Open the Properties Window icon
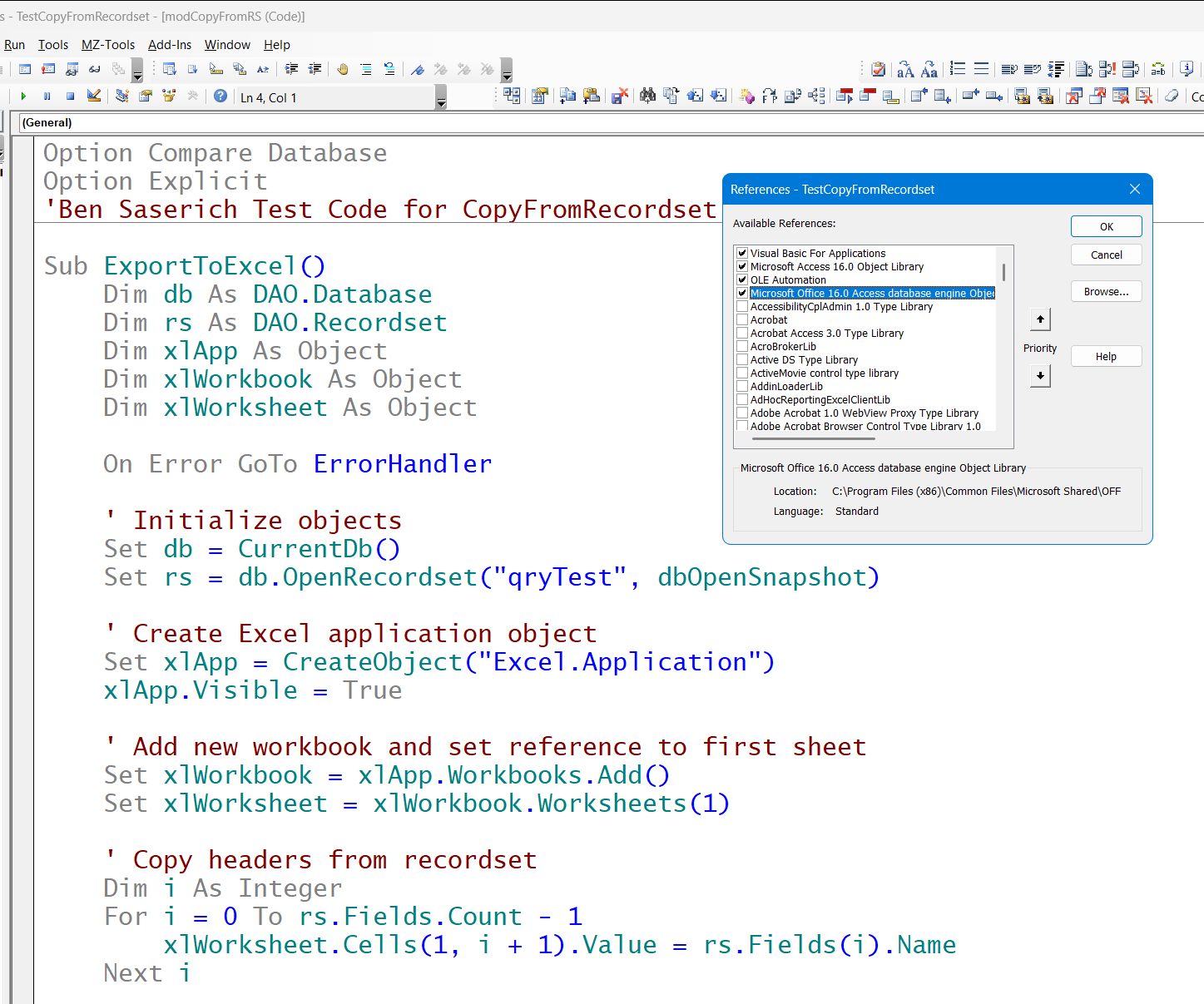This screenshot has height=1004, width=1204. [146, 96]
